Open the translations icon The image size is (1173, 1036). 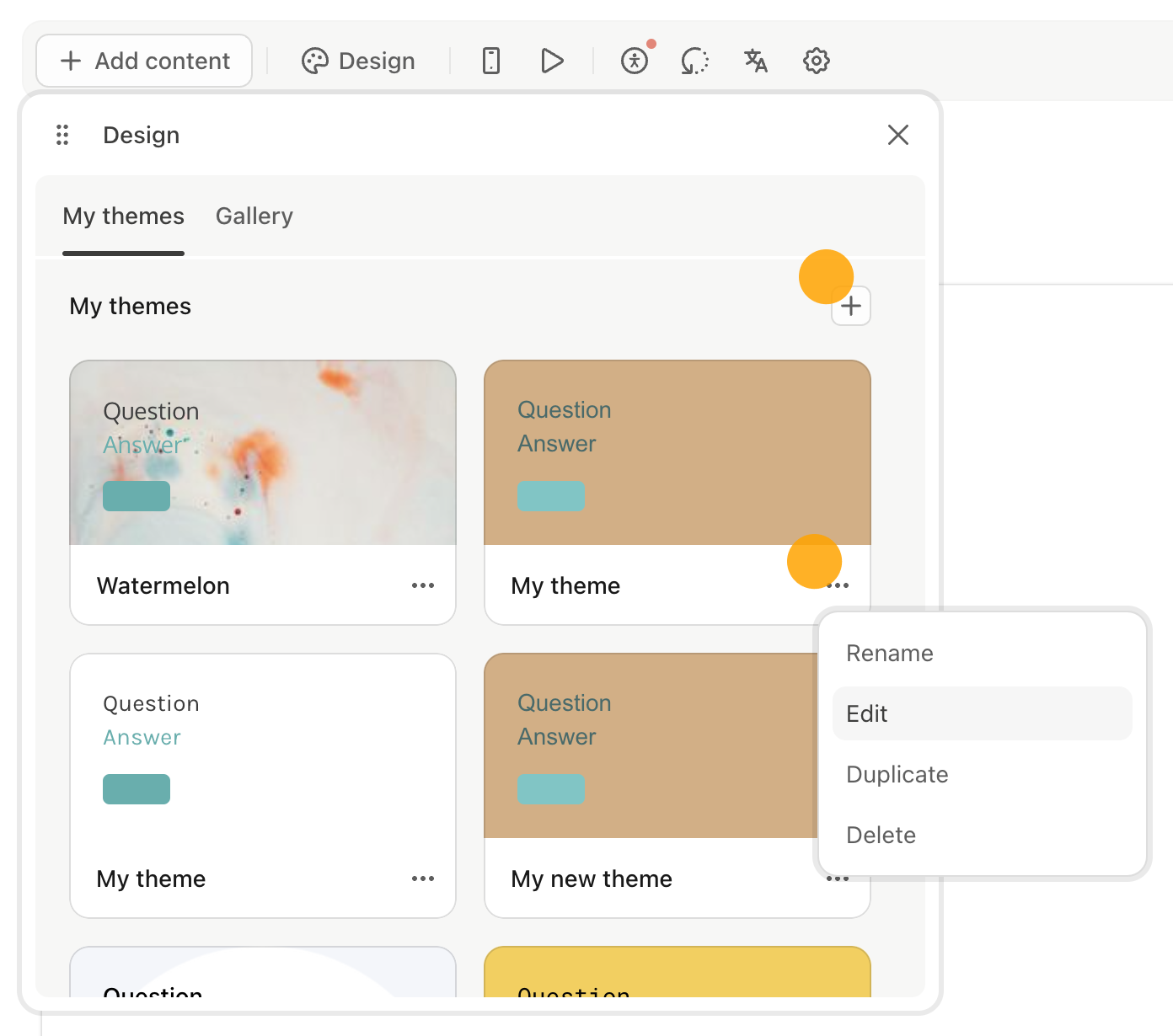[x=756, y=61]
